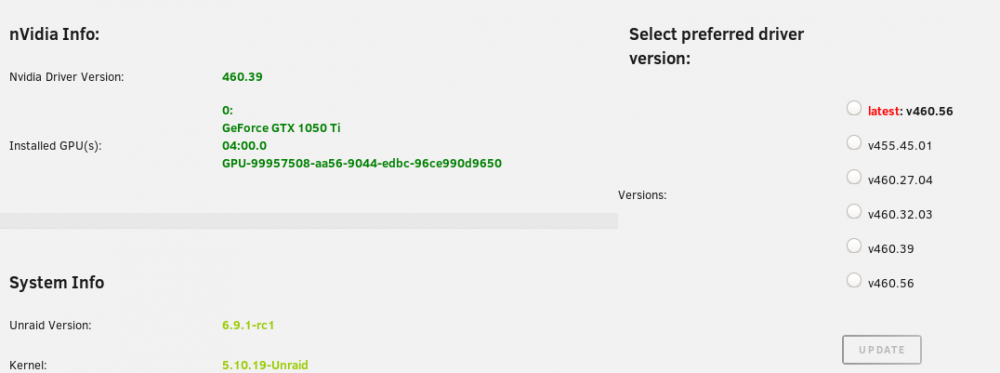Pick the v460.27.04 driver option
The image size is (1000, 373).
854,177
